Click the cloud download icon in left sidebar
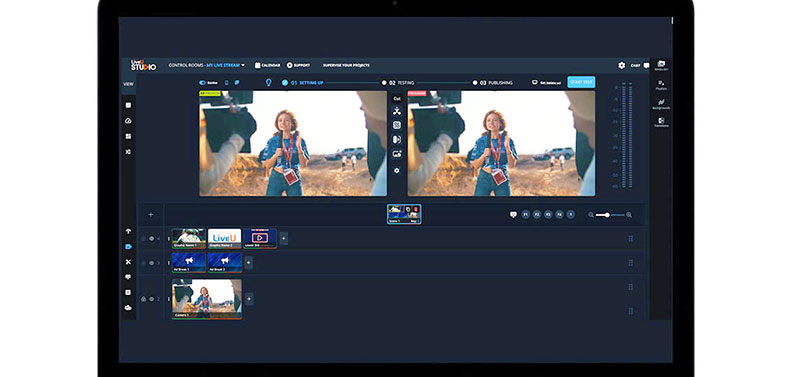Viewport: 800px width, 377px height. [x=128, y=121]
